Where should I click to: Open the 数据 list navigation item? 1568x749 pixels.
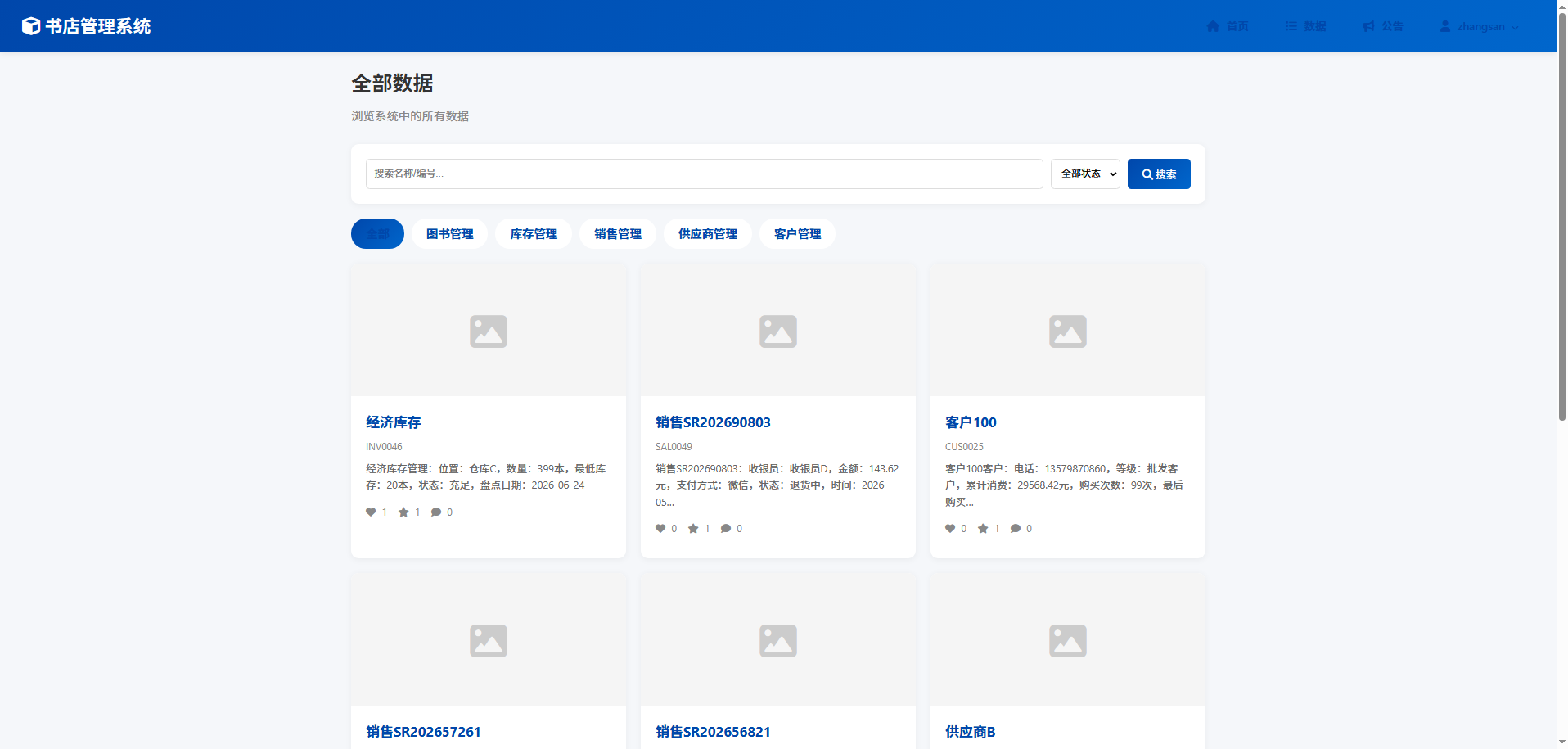[x=1305, y=26]
